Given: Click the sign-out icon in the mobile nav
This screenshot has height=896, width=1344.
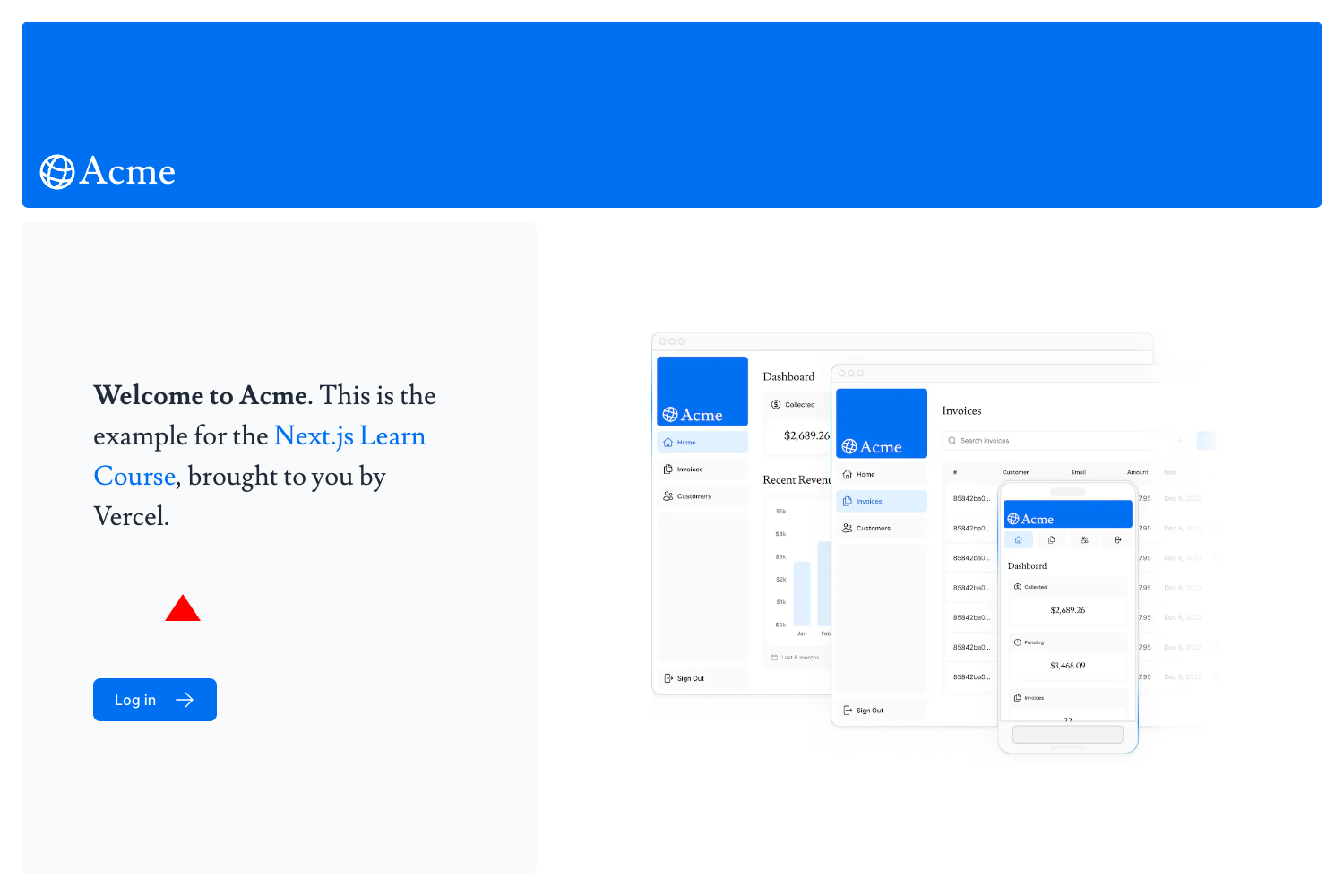Looking at the screenshot, I should tap(1117, 539).
